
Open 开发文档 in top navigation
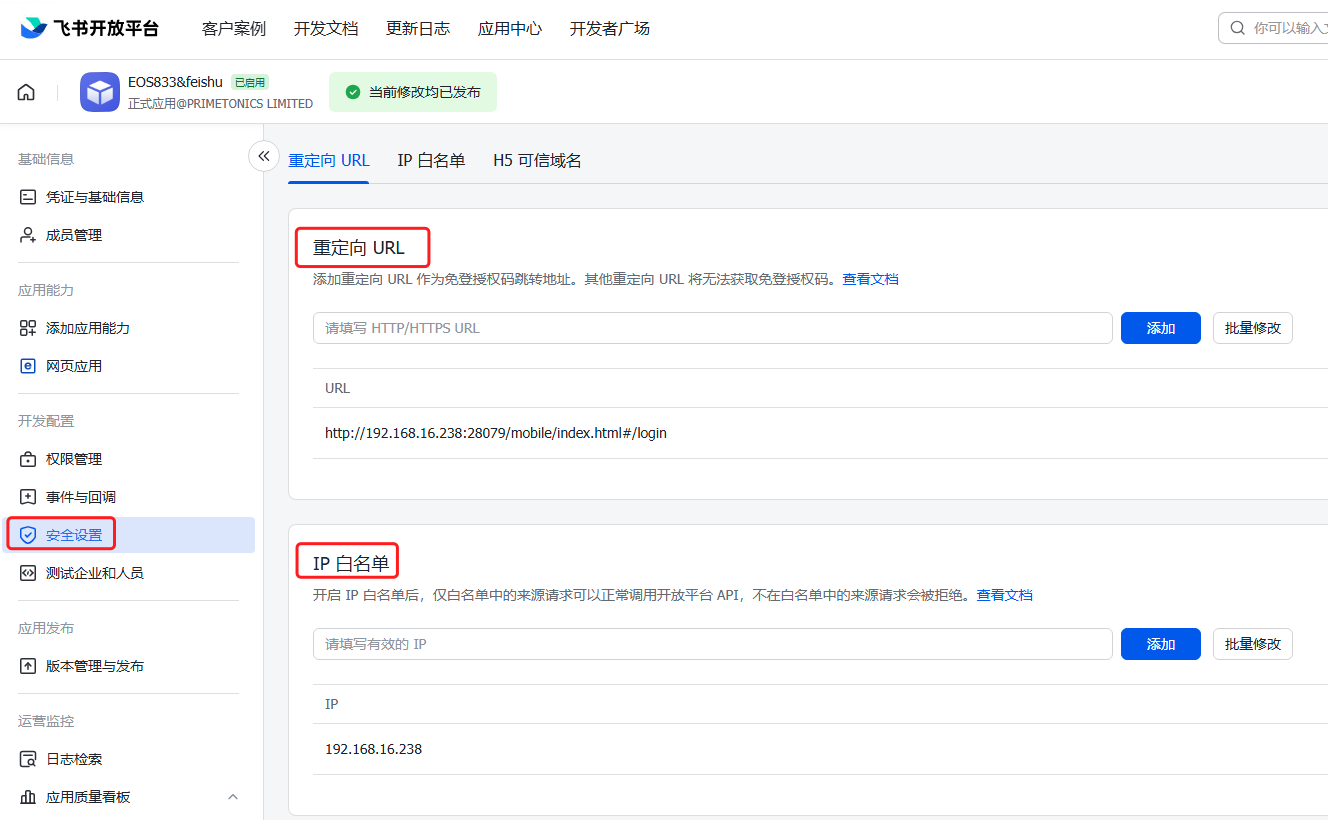tap(326, 28)
